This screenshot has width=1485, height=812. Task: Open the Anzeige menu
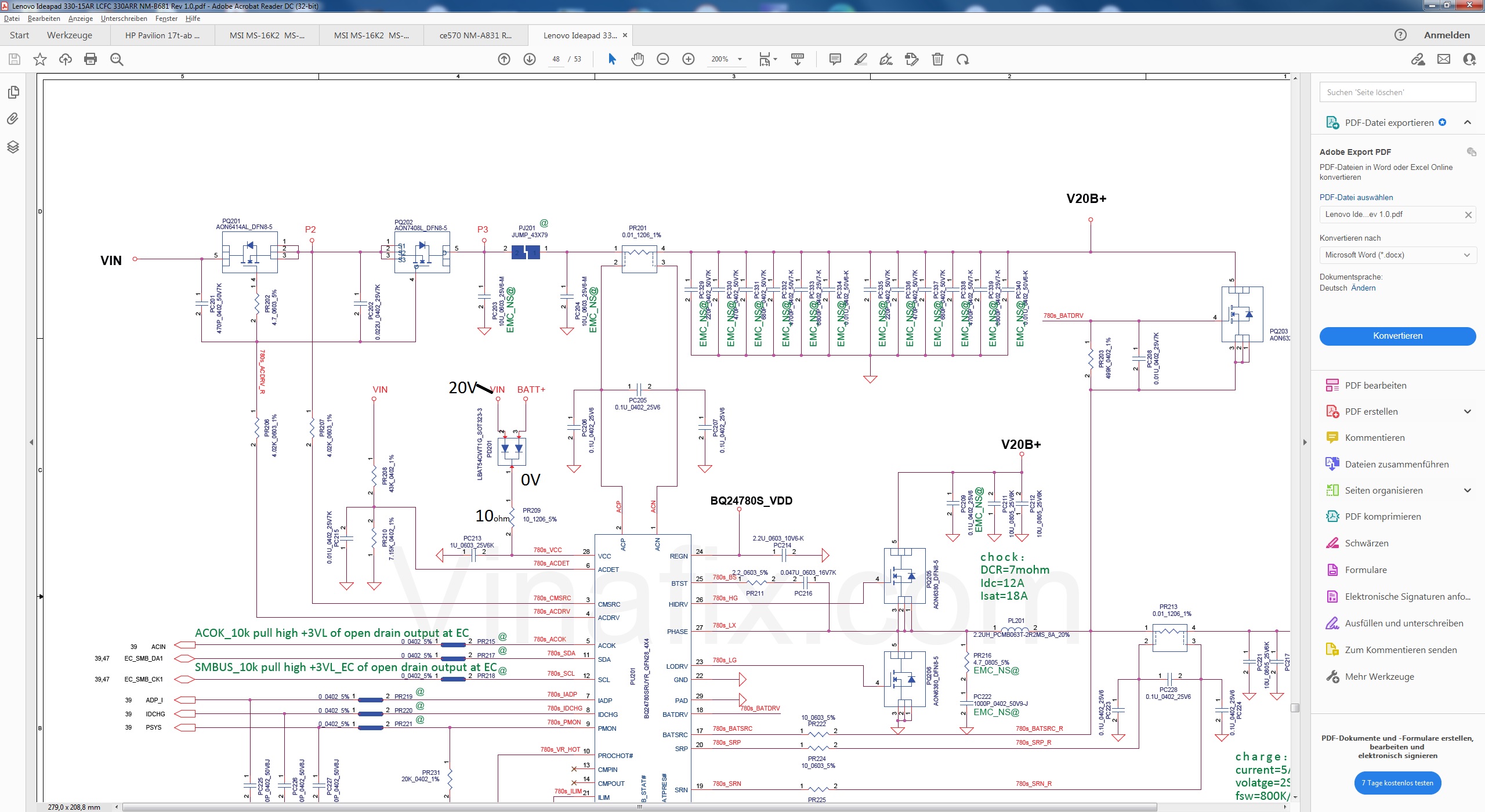pos(81,19)
